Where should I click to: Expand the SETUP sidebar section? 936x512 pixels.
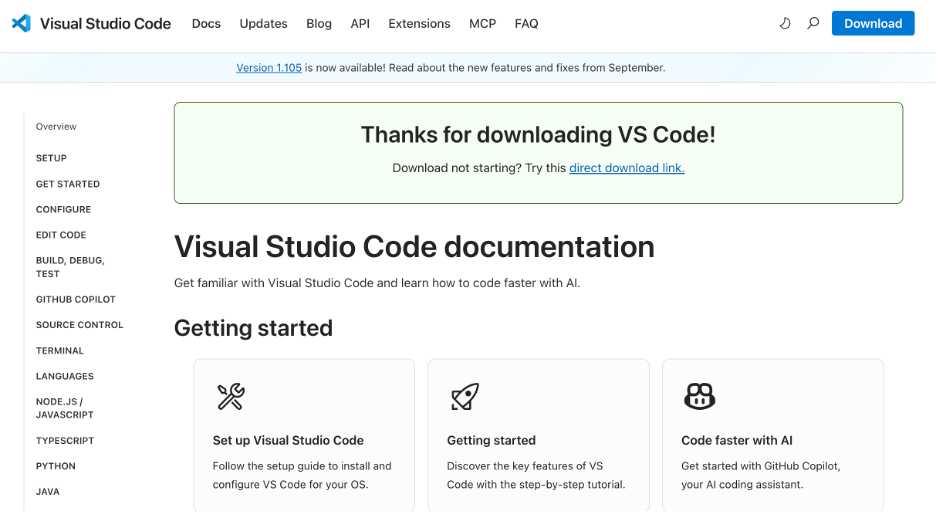[51, 158]
